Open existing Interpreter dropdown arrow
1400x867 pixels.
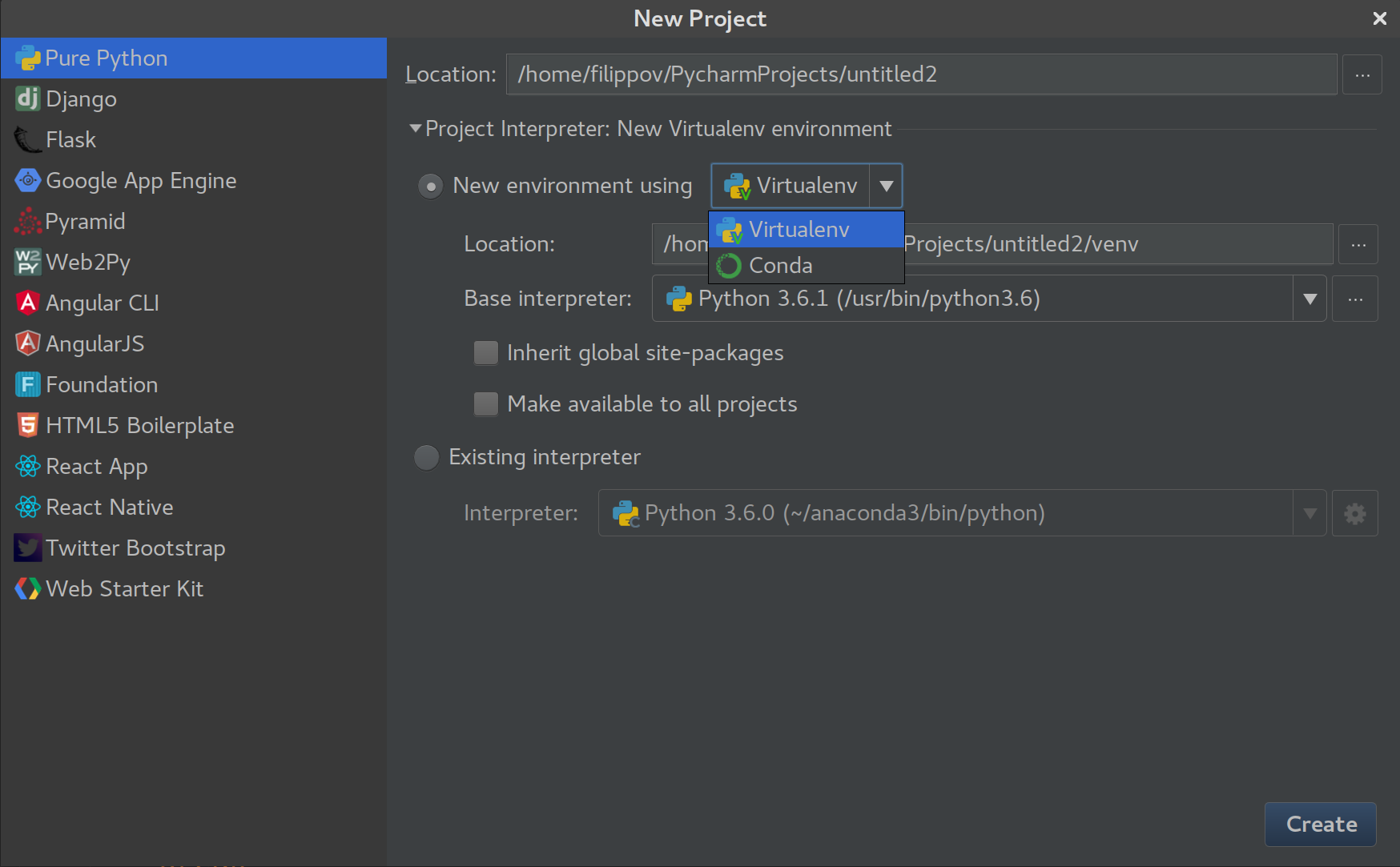[x=1310, y=513]
